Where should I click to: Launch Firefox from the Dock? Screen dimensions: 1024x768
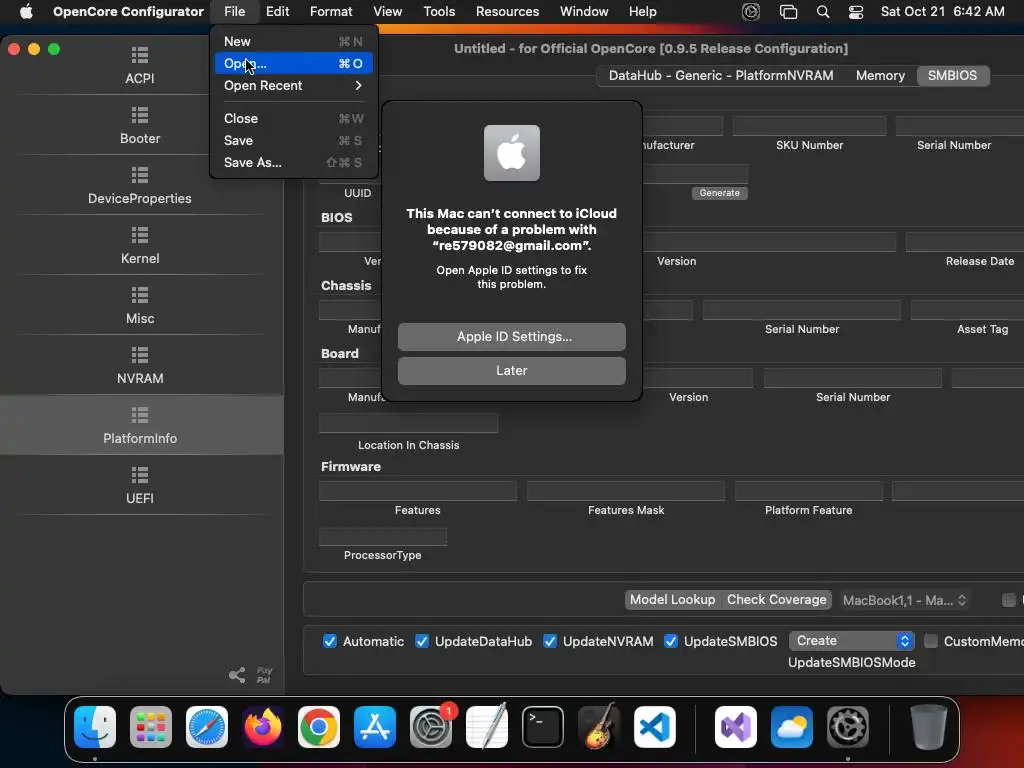(263, 727)
